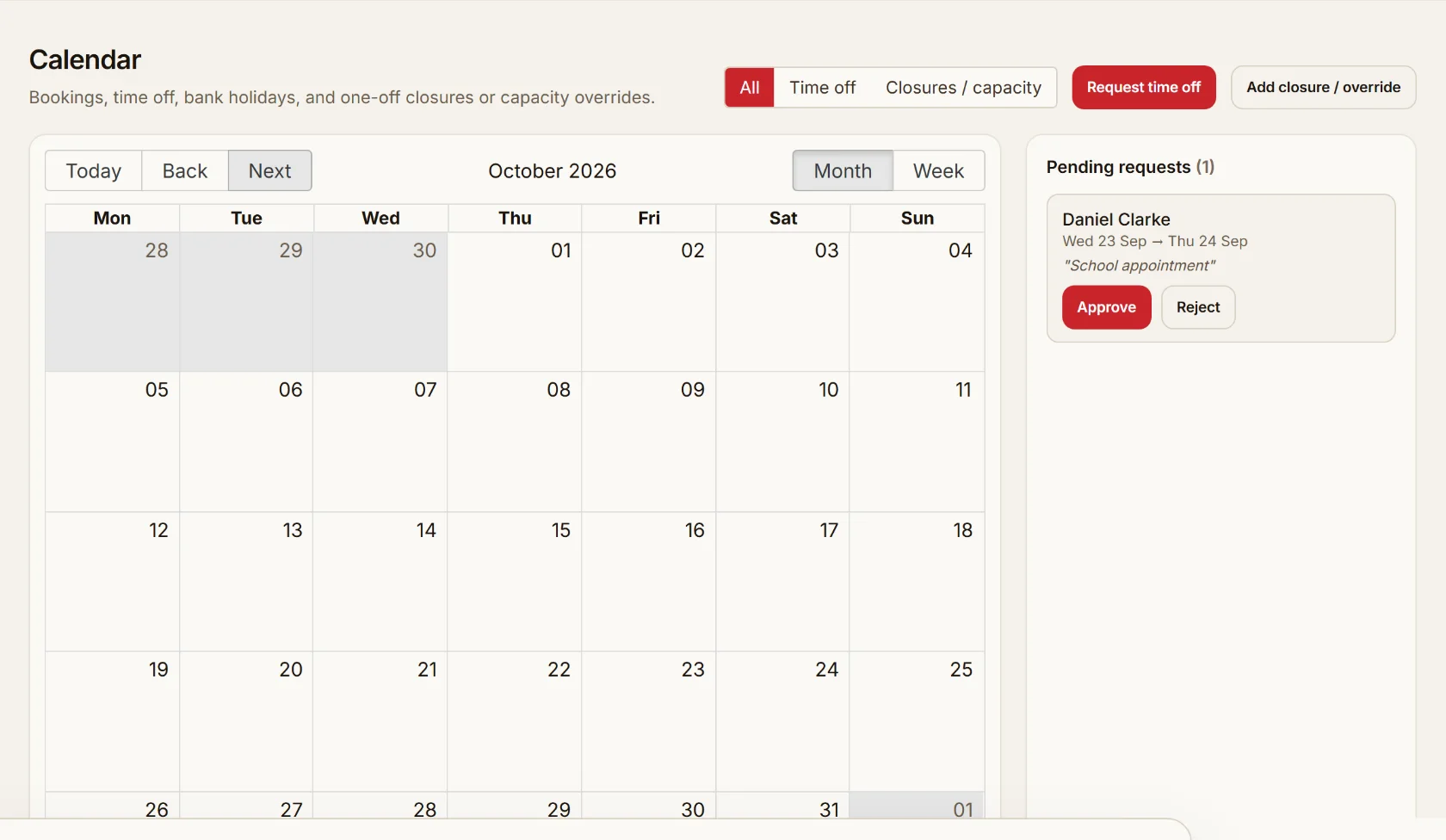Select date 31 October
1446x840 pixels.
(x=829, y=809)
